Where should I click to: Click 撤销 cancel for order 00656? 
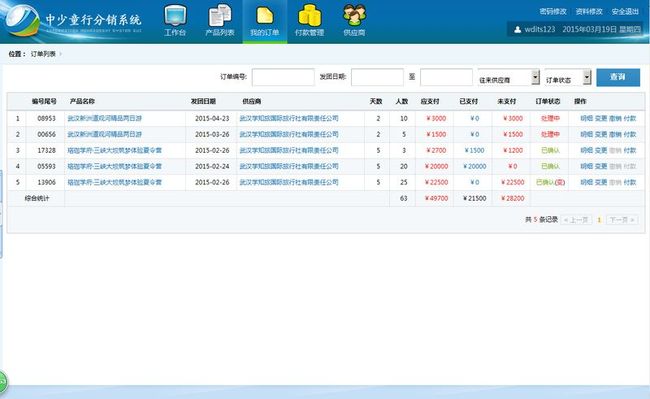point(615,134)
